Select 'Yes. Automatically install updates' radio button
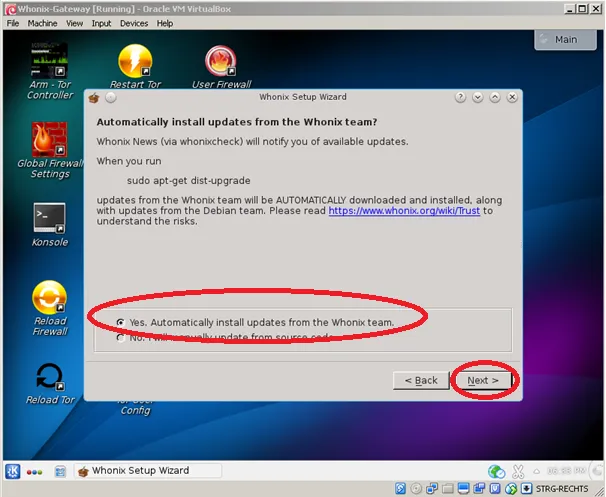The width and height of the screenshot is (606, 497). pos(121,322)
